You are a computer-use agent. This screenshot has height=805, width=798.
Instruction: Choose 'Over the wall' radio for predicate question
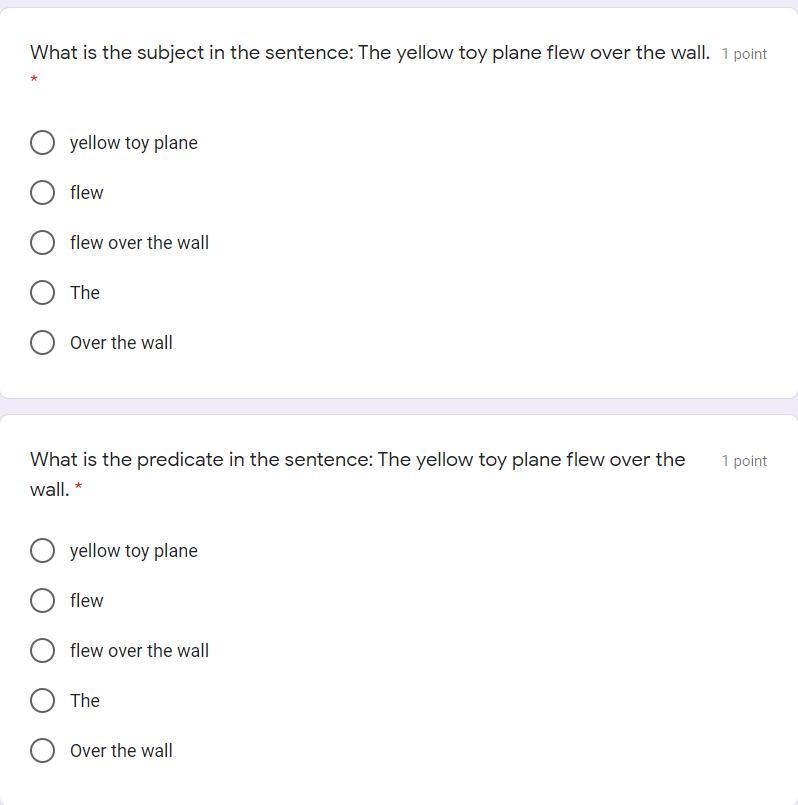[42, 751]
